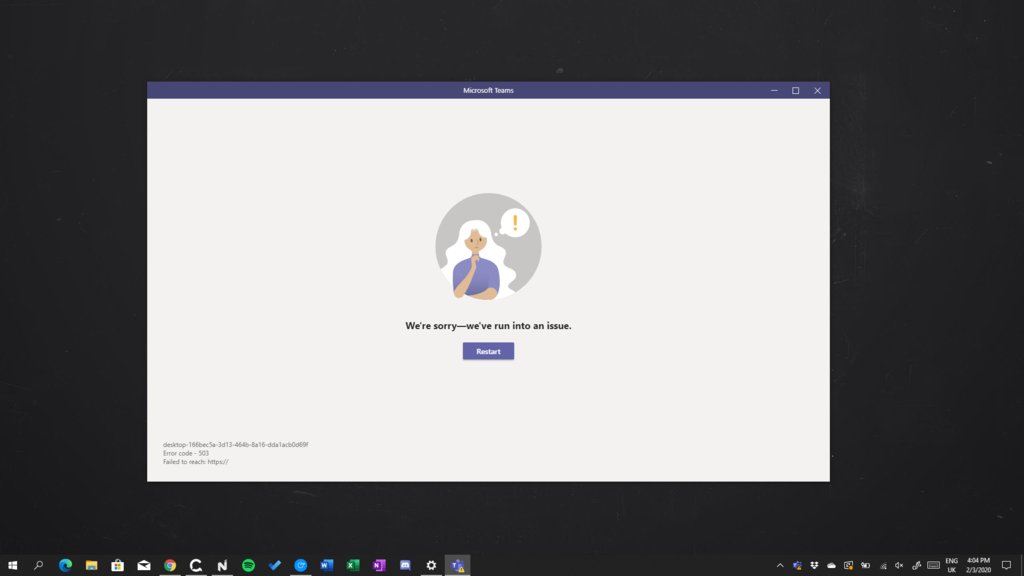Image resolution: width=1024 pixels, height=576 pixels.
Task: Click the Dropbox tray icon
Action: (x=814, y=566)
